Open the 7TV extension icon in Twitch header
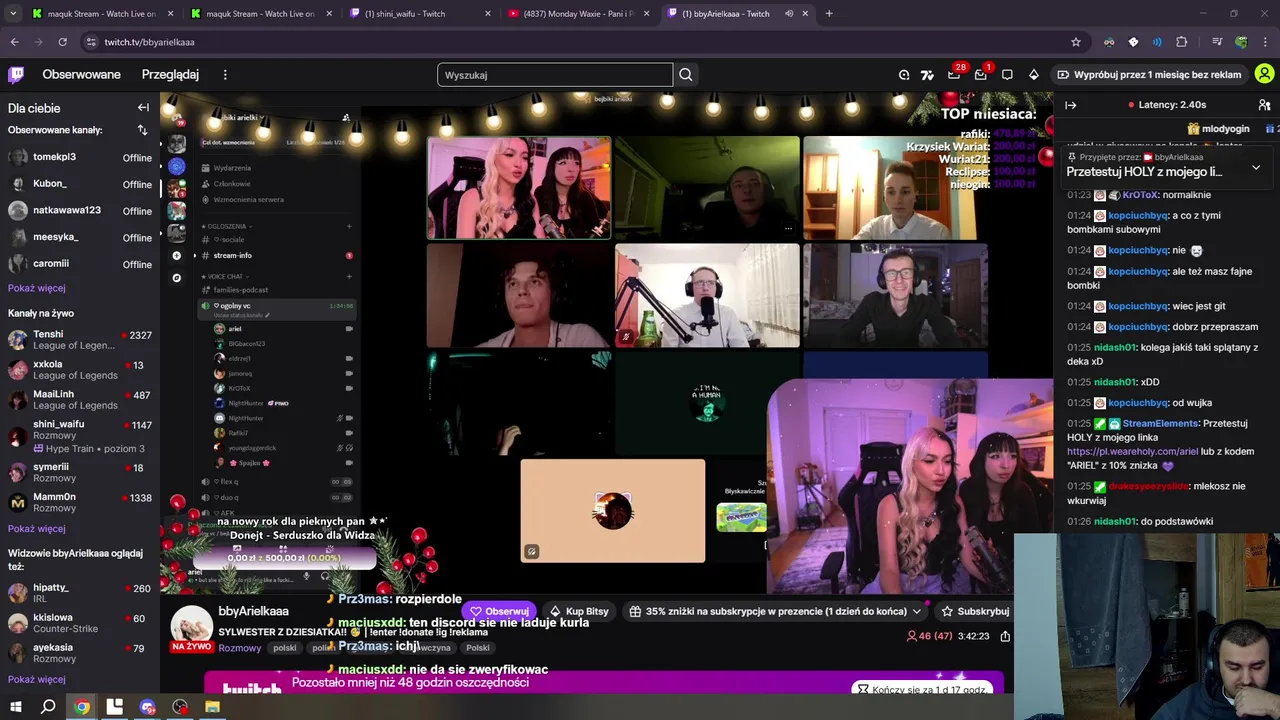The image size is (1280, 720). [x=927, y=74]
